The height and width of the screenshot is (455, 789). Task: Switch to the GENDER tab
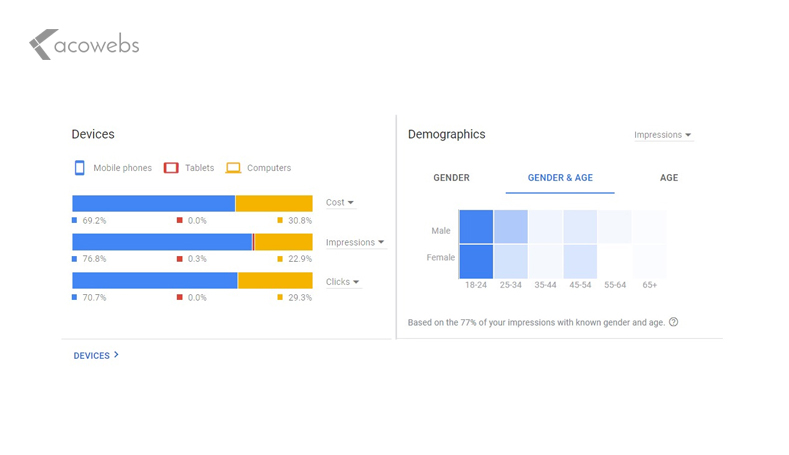click(451, 178)
